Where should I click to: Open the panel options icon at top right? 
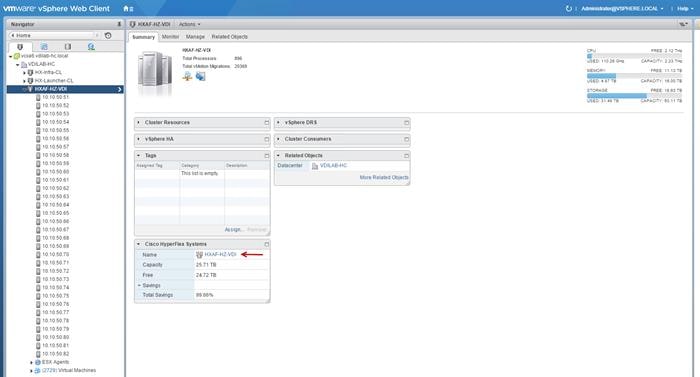point(683,24)
